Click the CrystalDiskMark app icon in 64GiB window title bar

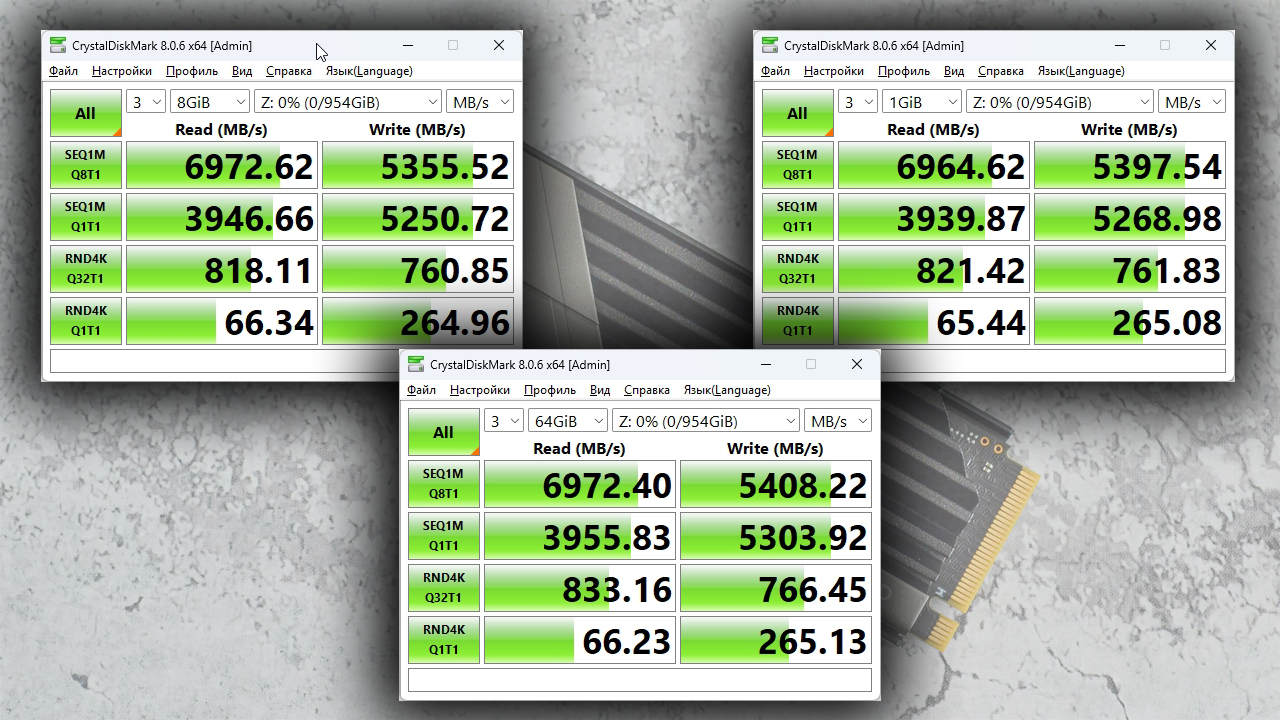click(x=416, y=364)
